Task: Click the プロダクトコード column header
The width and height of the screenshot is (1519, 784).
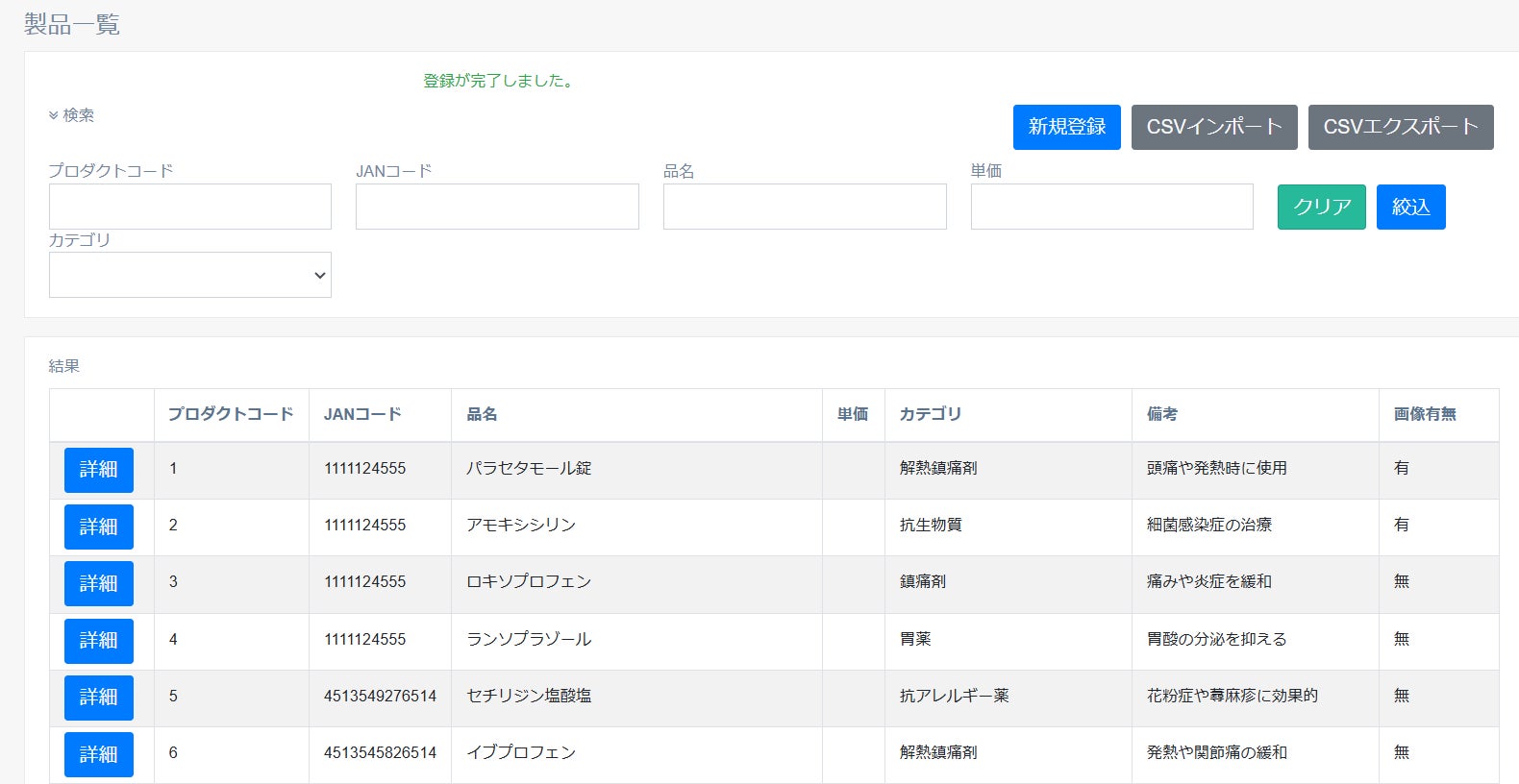Action: click(231, 414)
